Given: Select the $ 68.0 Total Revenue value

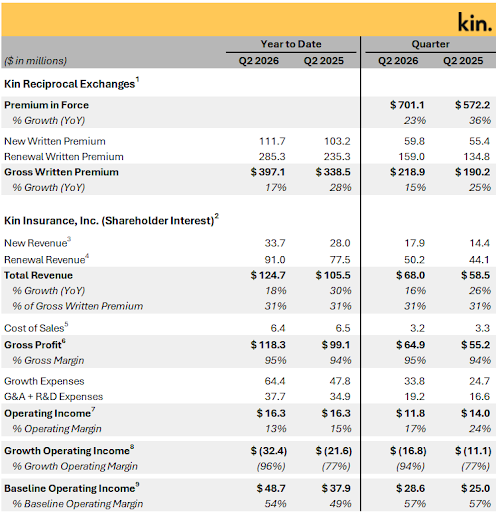Looking at the screenshot, I should point(410,275).
